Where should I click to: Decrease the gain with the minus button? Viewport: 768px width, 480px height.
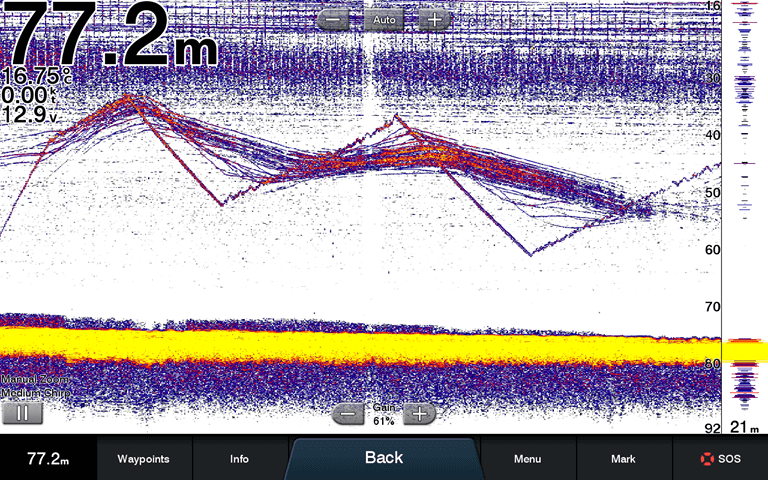pyautogui.click(x=347, y=413)
